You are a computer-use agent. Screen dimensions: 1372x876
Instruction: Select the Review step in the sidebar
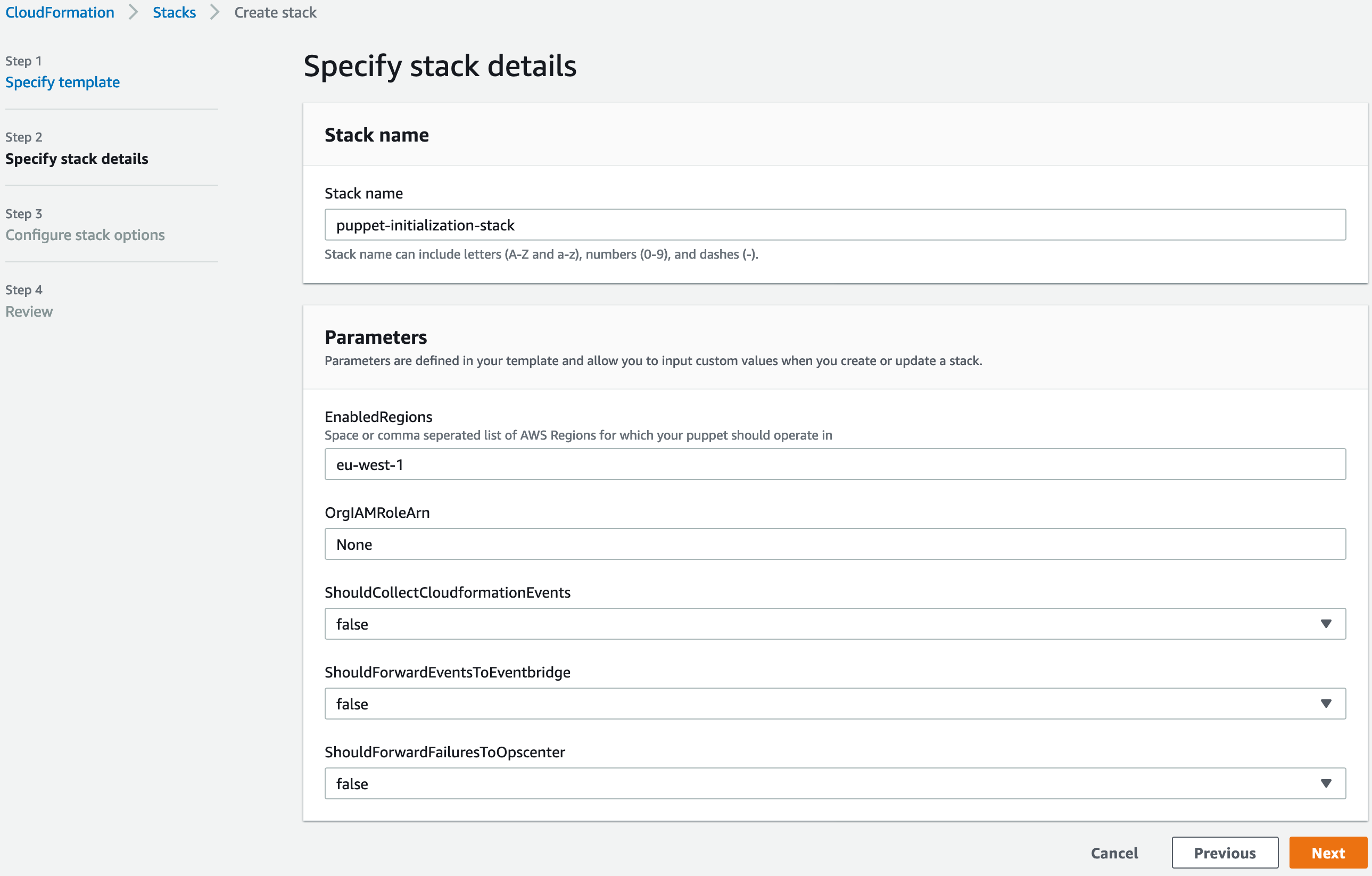(x=29, y=311)
